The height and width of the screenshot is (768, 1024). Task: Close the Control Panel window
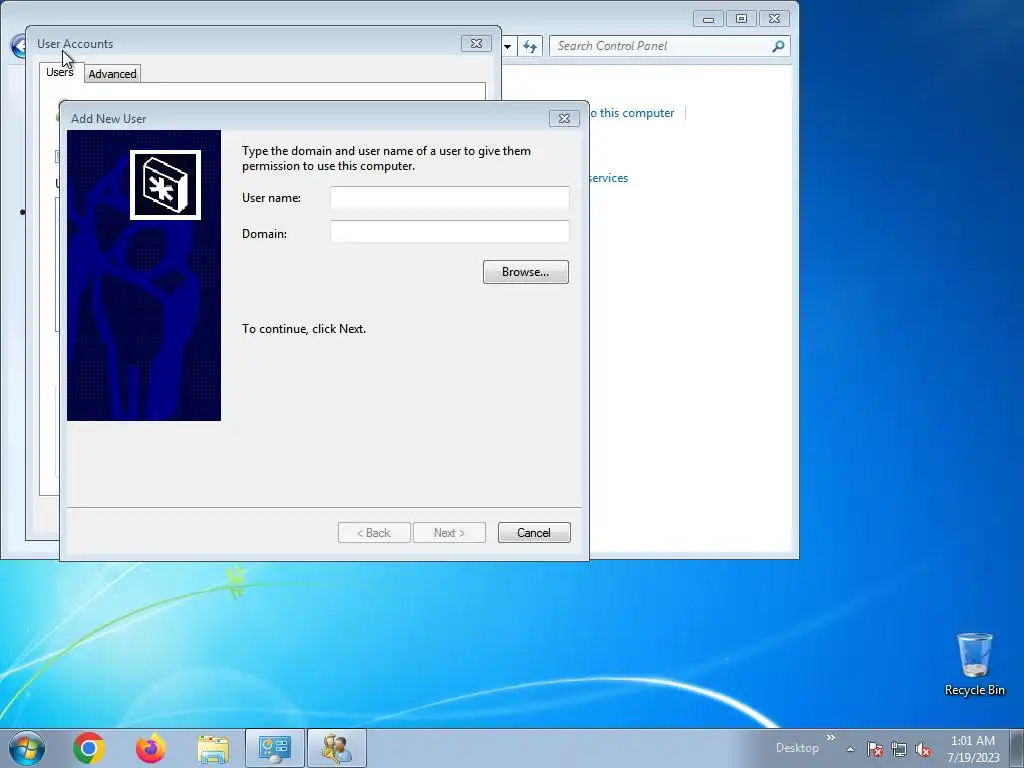tap(775, 19)
